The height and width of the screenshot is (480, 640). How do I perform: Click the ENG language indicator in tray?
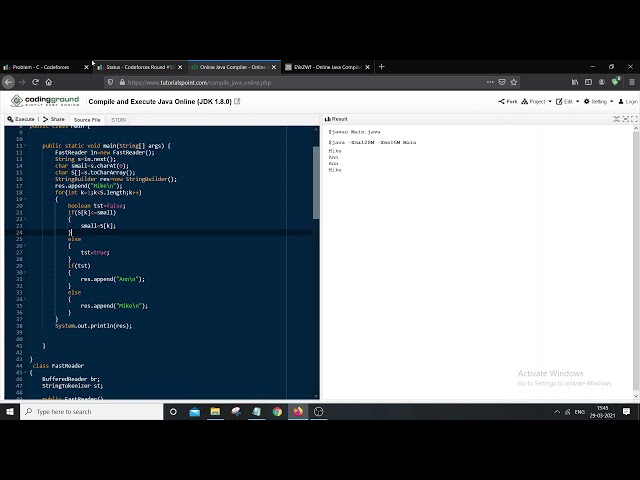point(580,412)
